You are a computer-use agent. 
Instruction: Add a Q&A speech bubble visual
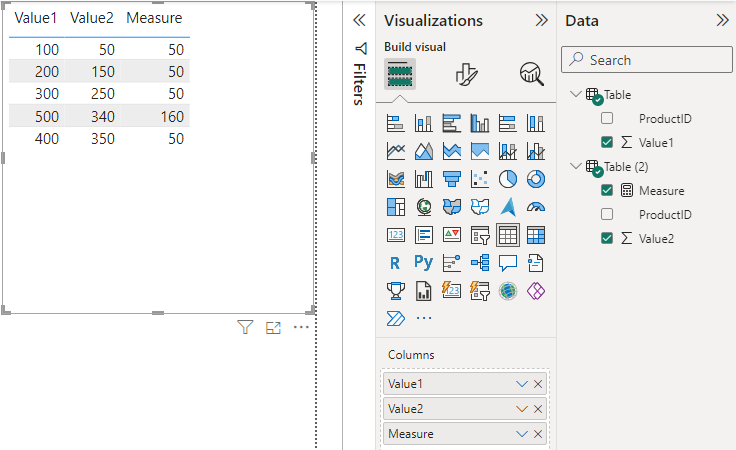point(507,263)
